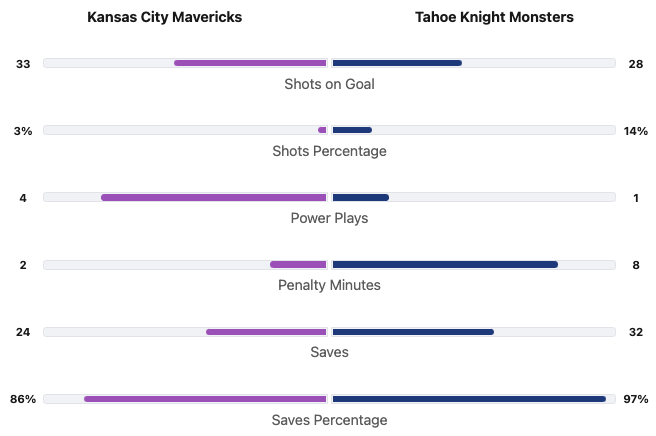
Task: Click the Penalty Minutes label
Action: tap(329, 285)
